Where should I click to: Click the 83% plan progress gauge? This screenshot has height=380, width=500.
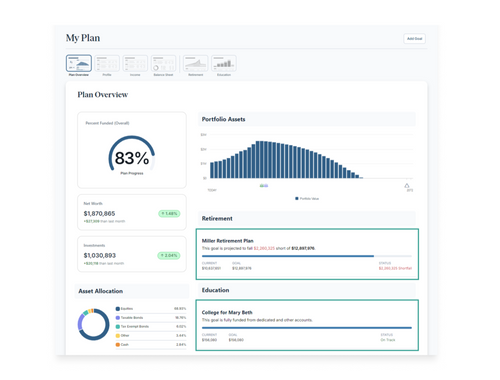coord(132,154)
